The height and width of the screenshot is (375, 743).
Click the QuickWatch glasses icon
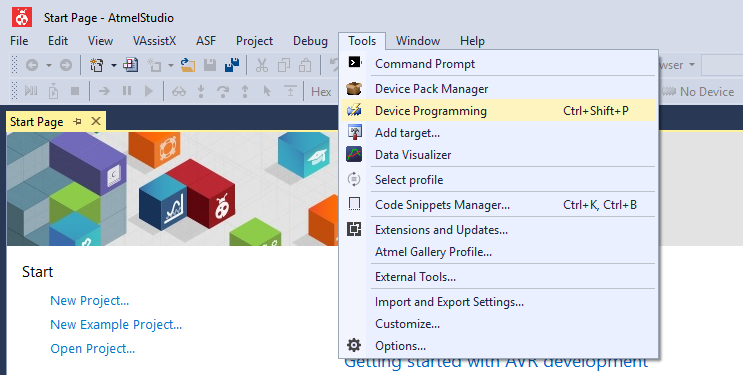tap(179, 91)
